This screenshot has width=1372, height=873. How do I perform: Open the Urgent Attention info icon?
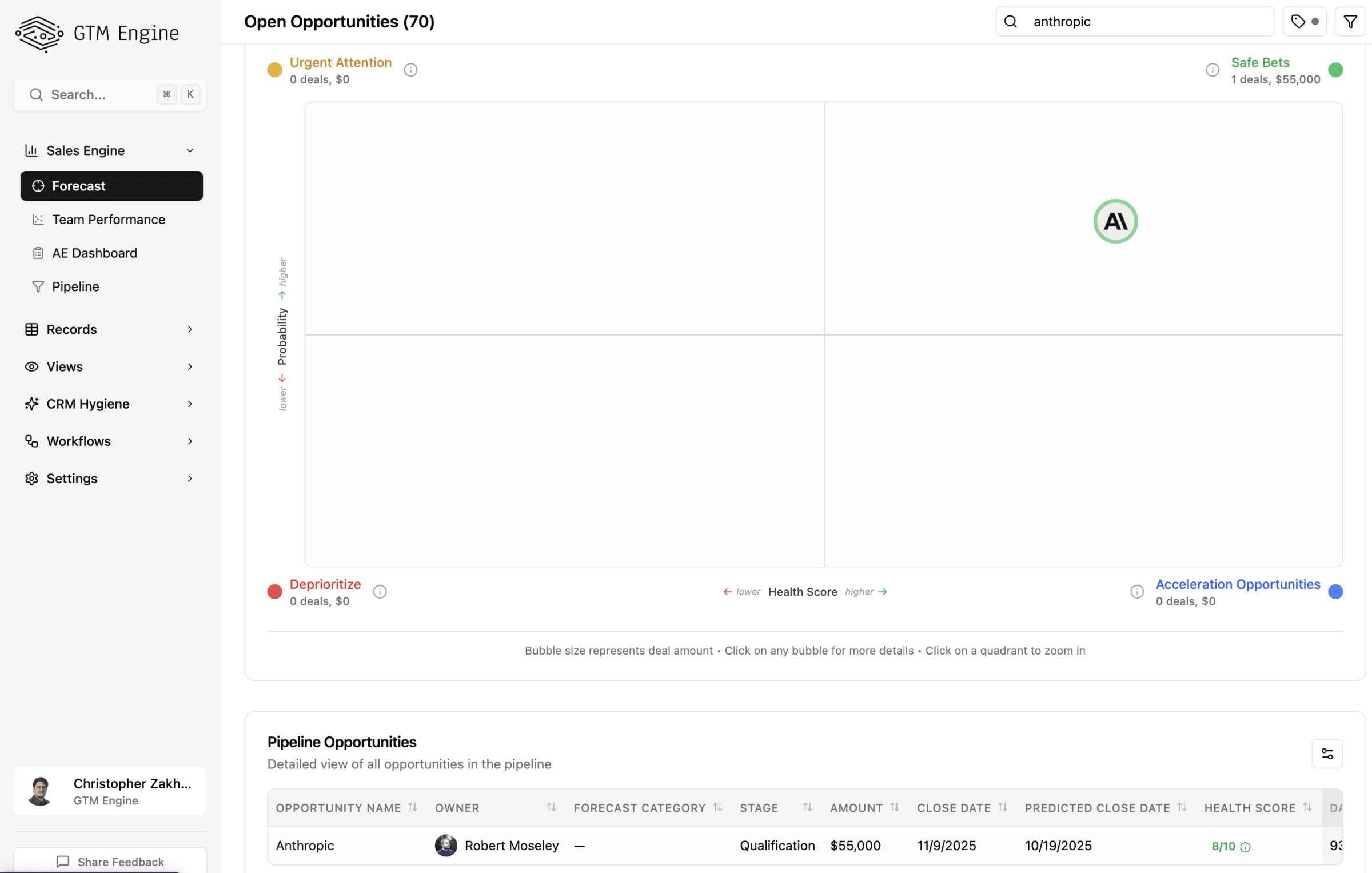(x=410, y=70)
